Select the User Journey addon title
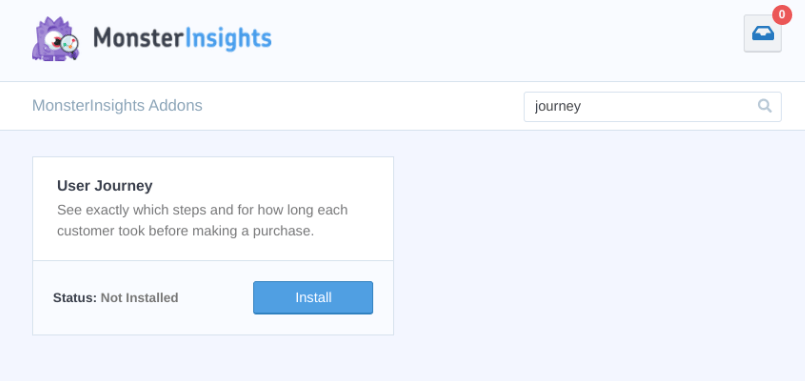 click(105, 186)
